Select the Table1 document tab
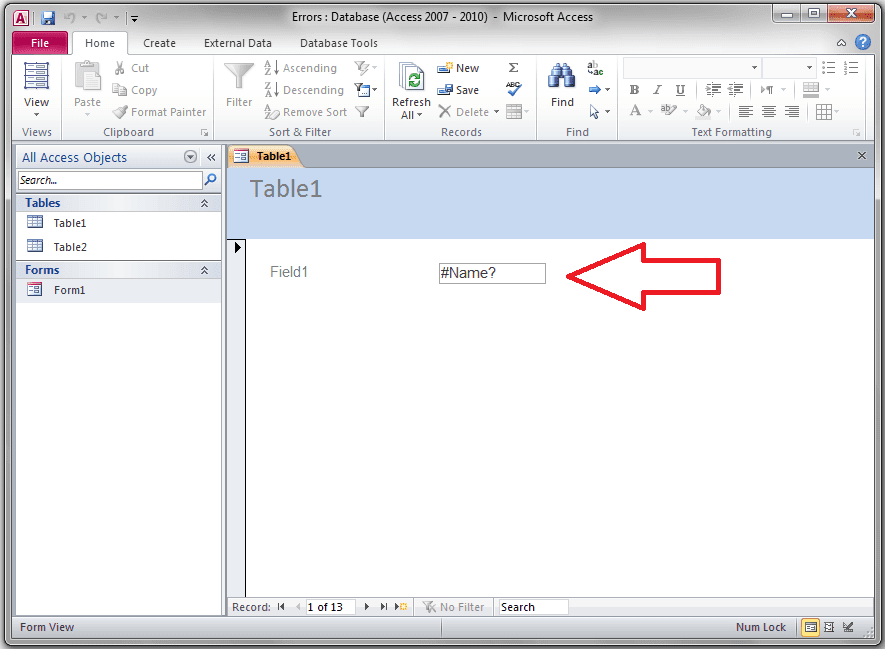Screen dimensions: 885x649 [265, 156]
